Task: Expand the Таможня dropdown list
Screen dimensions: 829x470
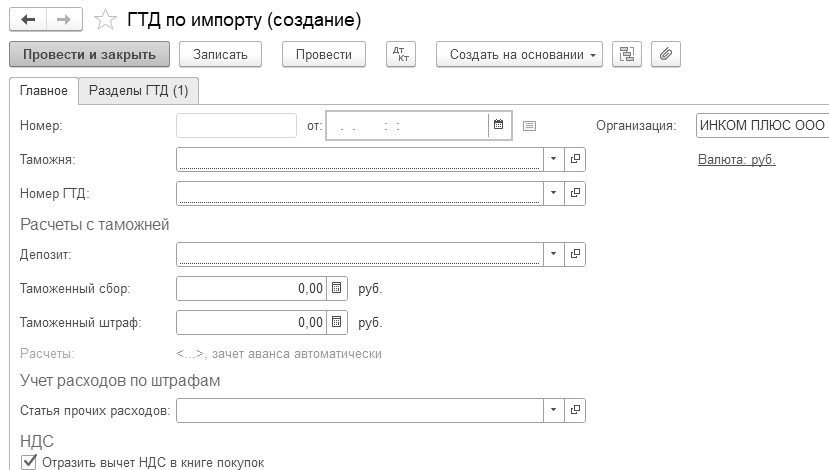Action: click(x=555, y=159)
